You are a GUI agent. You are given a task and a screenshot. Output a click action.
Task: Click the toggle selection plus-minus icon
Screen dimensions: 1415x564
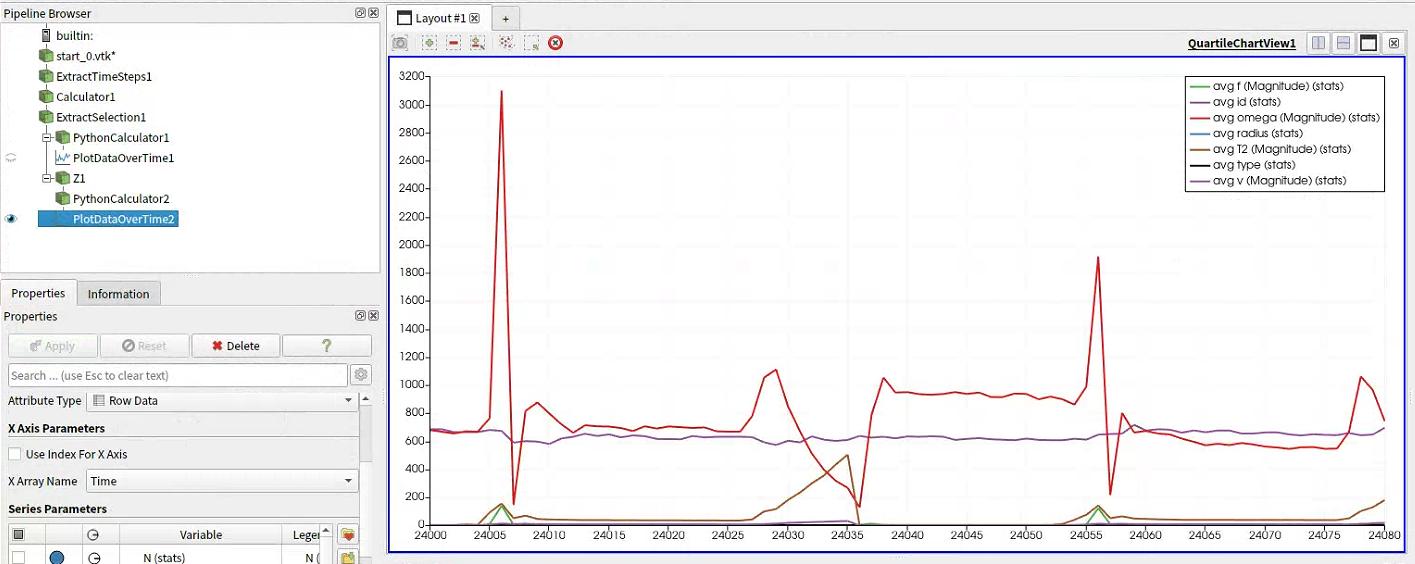click(x=478, y=43)
